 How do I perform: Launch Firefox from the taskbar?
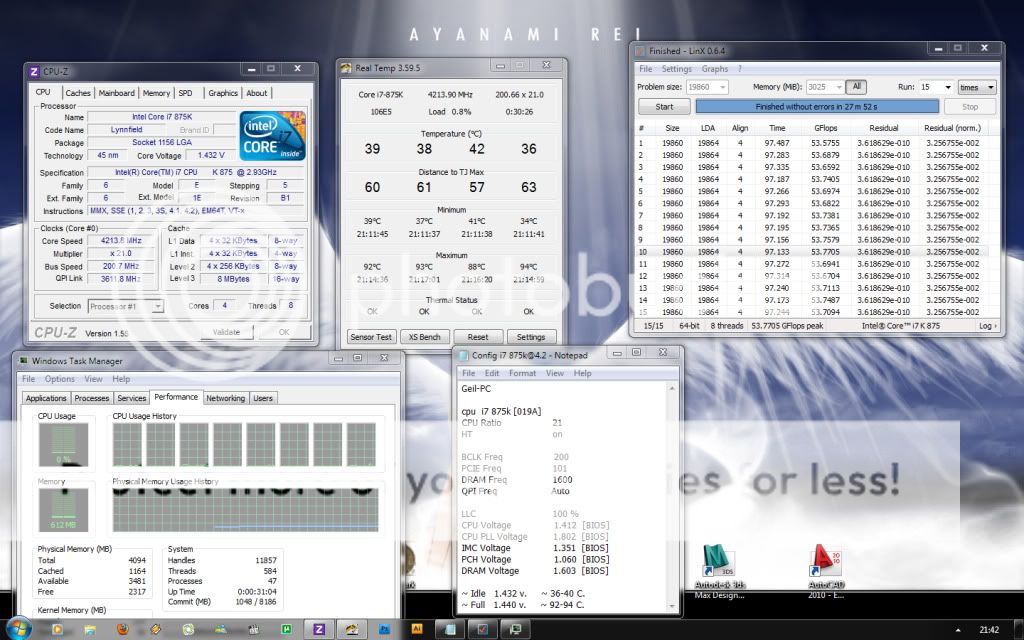click(x=122, y=630)
